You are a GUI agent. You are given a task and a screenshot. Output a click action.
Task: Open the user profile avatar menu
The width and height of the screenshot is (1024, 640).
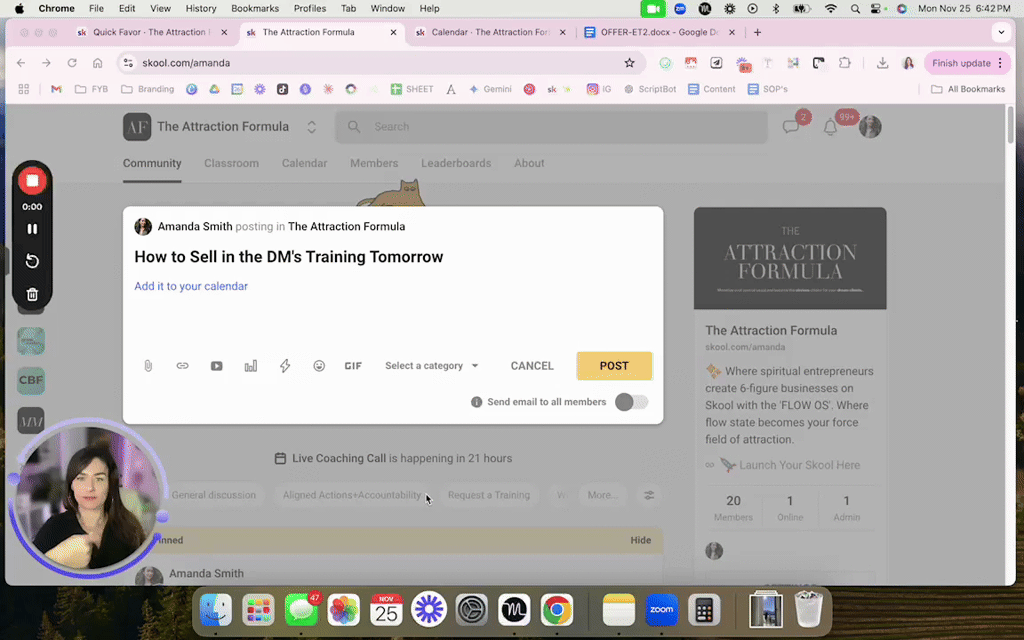coord(870,127)
